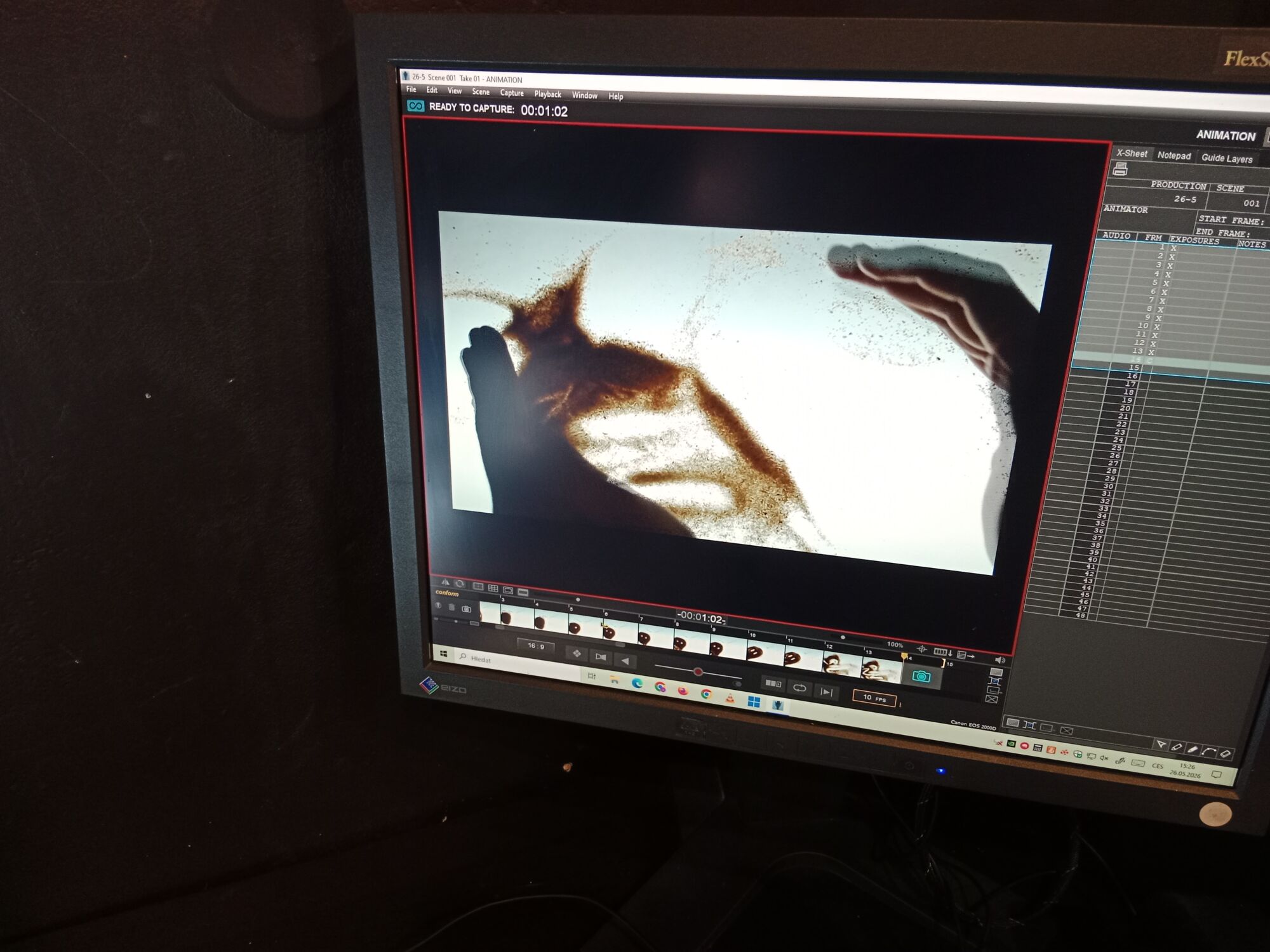Open the Windows Start menu
This screenshot has height=952, width=1270.
point(444,654)
